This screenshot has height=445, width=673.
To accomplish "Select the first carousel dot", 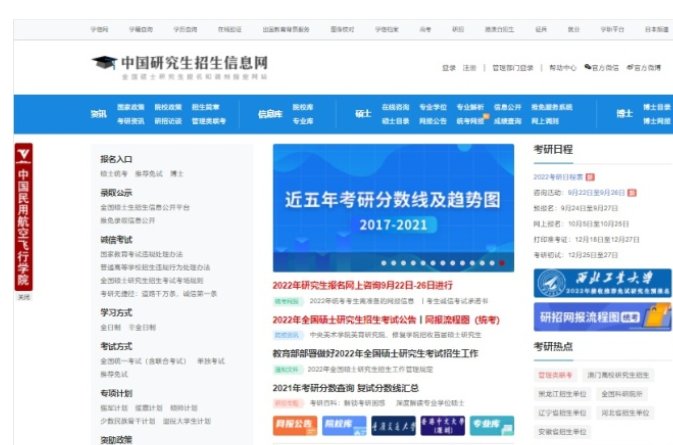I will [x=384, y=263].
